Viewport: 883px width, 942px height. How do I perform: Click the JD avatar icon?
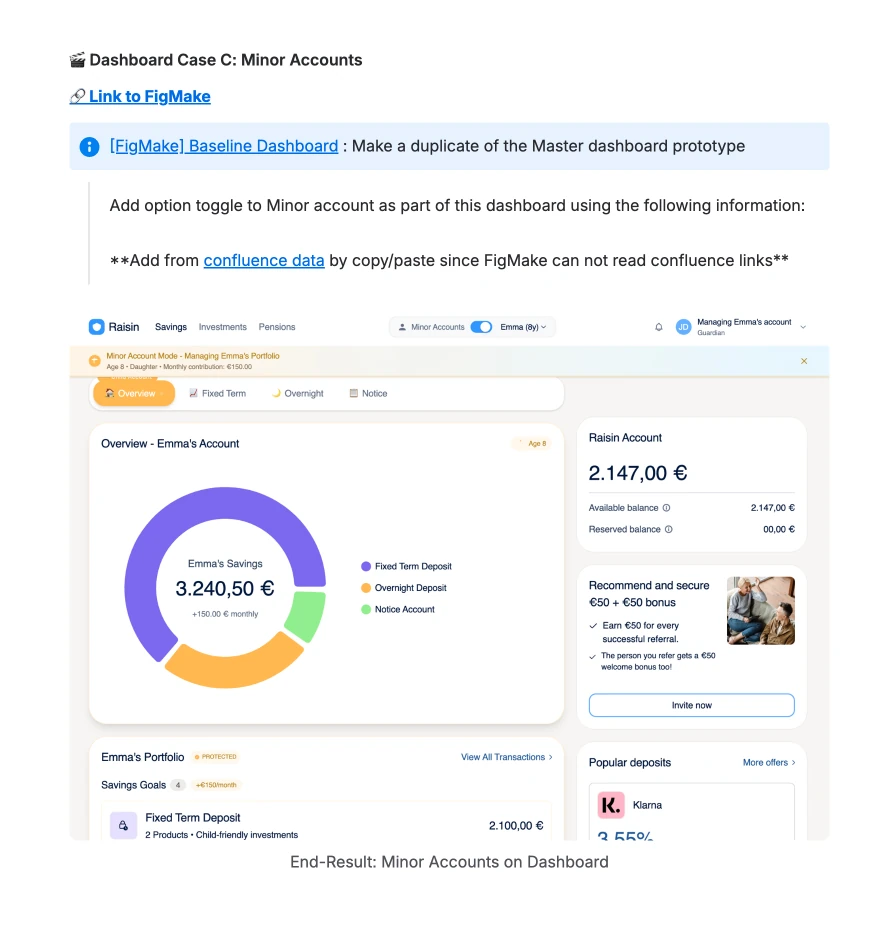click(684, 327)
